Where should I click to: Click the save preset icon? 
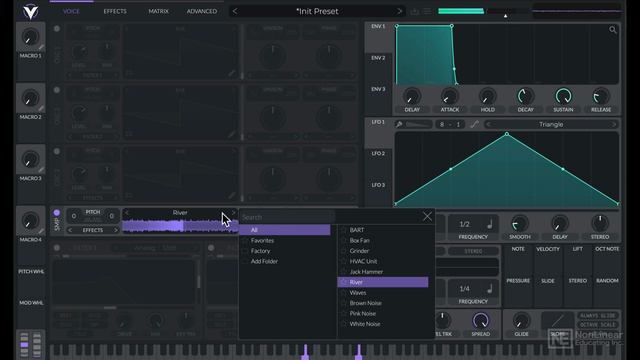tap(415, 11)
